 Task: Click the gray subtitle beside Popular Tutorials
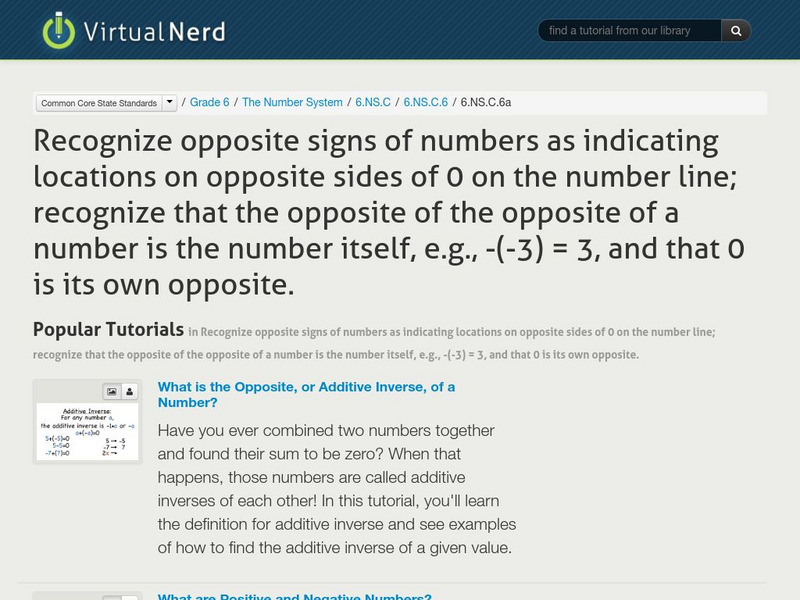tap(450, 333)
